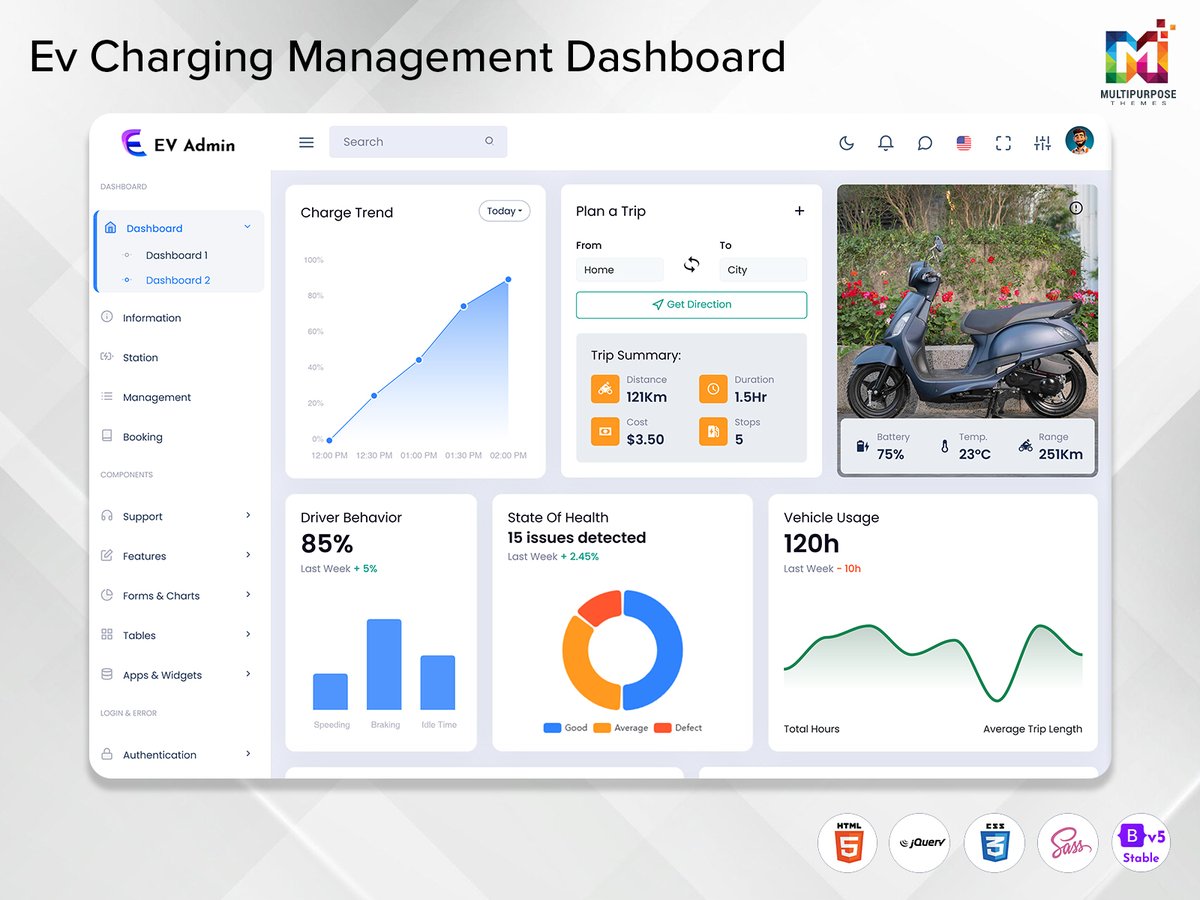1200x900 pixels.
Task: Click the orange Stops charger icon
Action: pyautogui.click(x=713, y=431)
